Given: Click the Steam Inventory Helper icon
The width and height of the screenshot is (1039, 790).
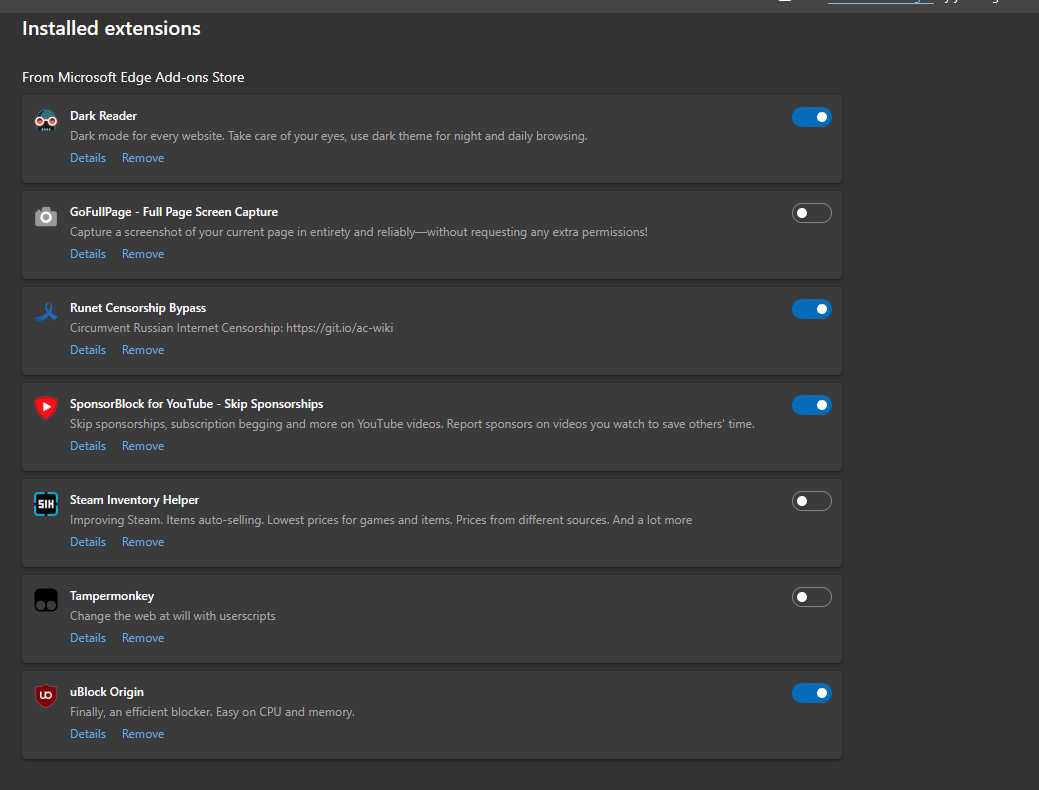Looking at the screenshot, I should coord(46,504).
